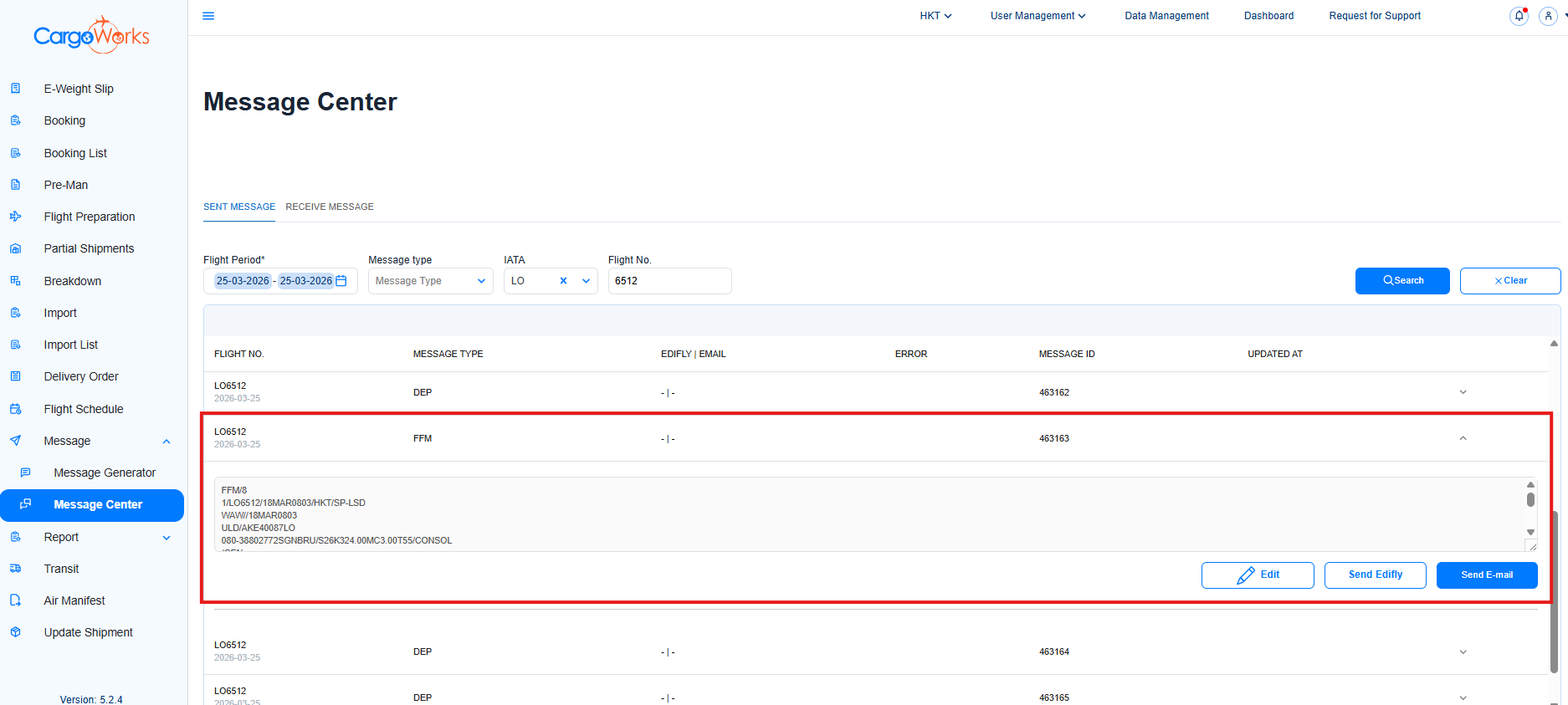Click the CargoWorks logo
Screen dimensions: 1568x705
[92, 35]
